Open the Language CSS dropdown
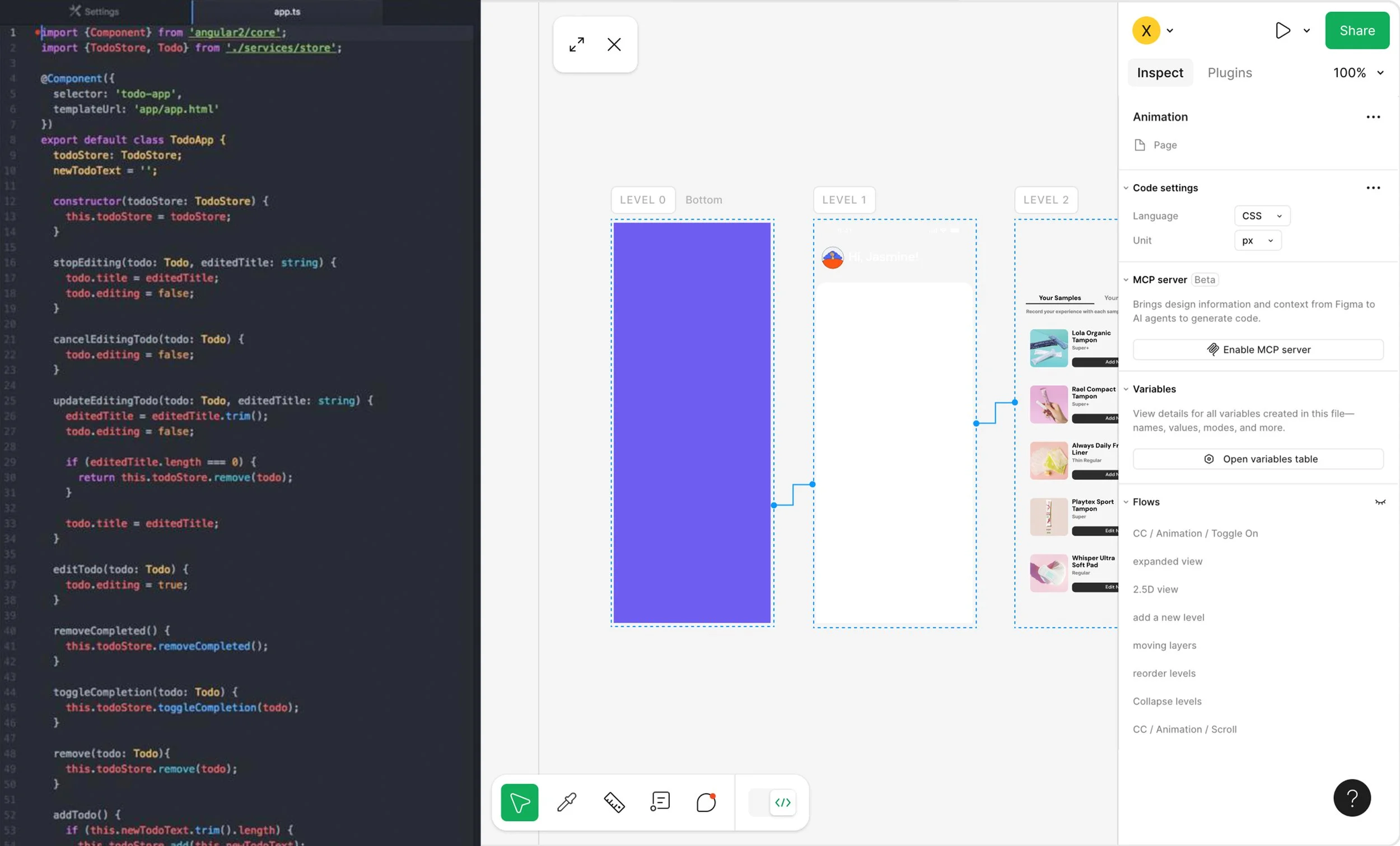 point(1261,216)
